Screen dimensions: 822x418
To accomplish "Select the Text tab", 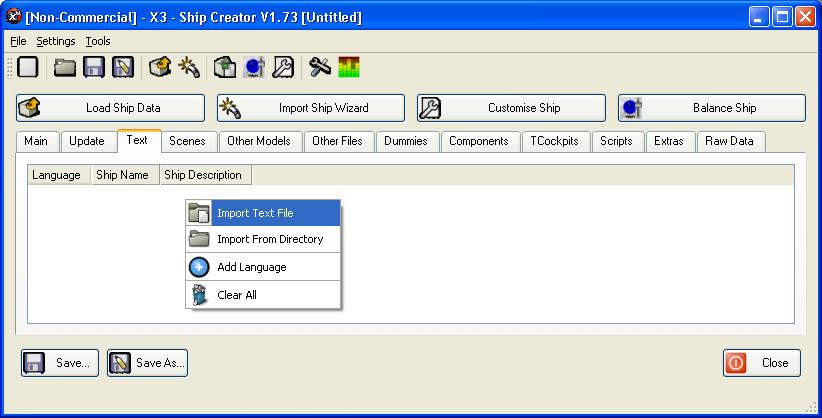I will [137, 140].
